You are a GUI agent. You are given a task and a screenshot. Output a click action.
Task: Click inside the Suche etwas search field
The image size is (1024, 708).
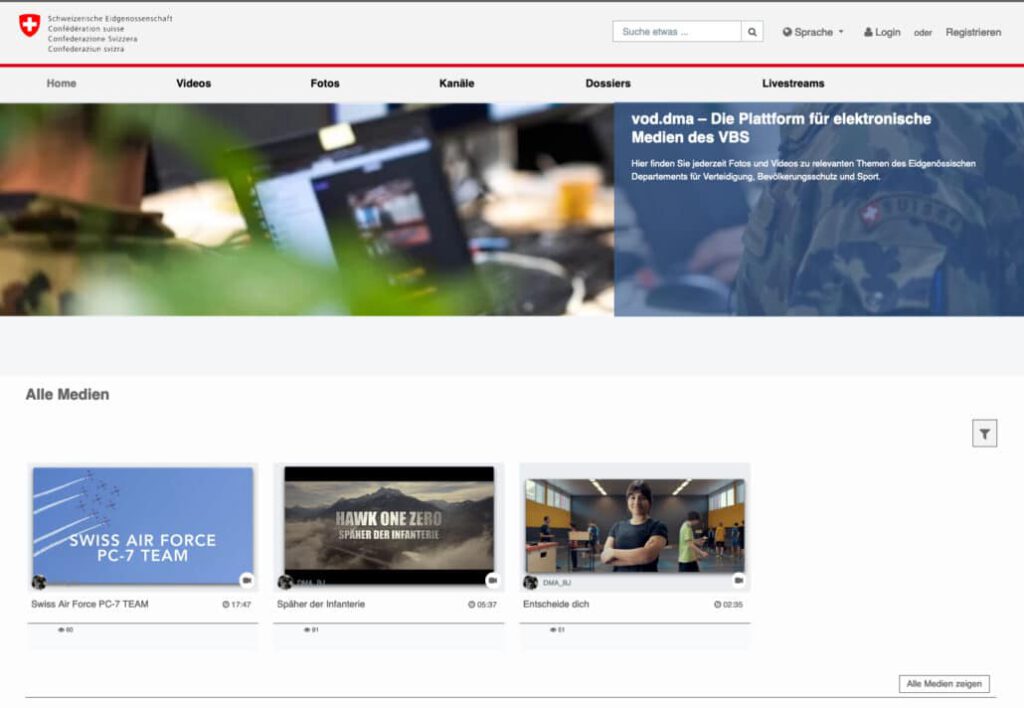[x=670, y=31]
